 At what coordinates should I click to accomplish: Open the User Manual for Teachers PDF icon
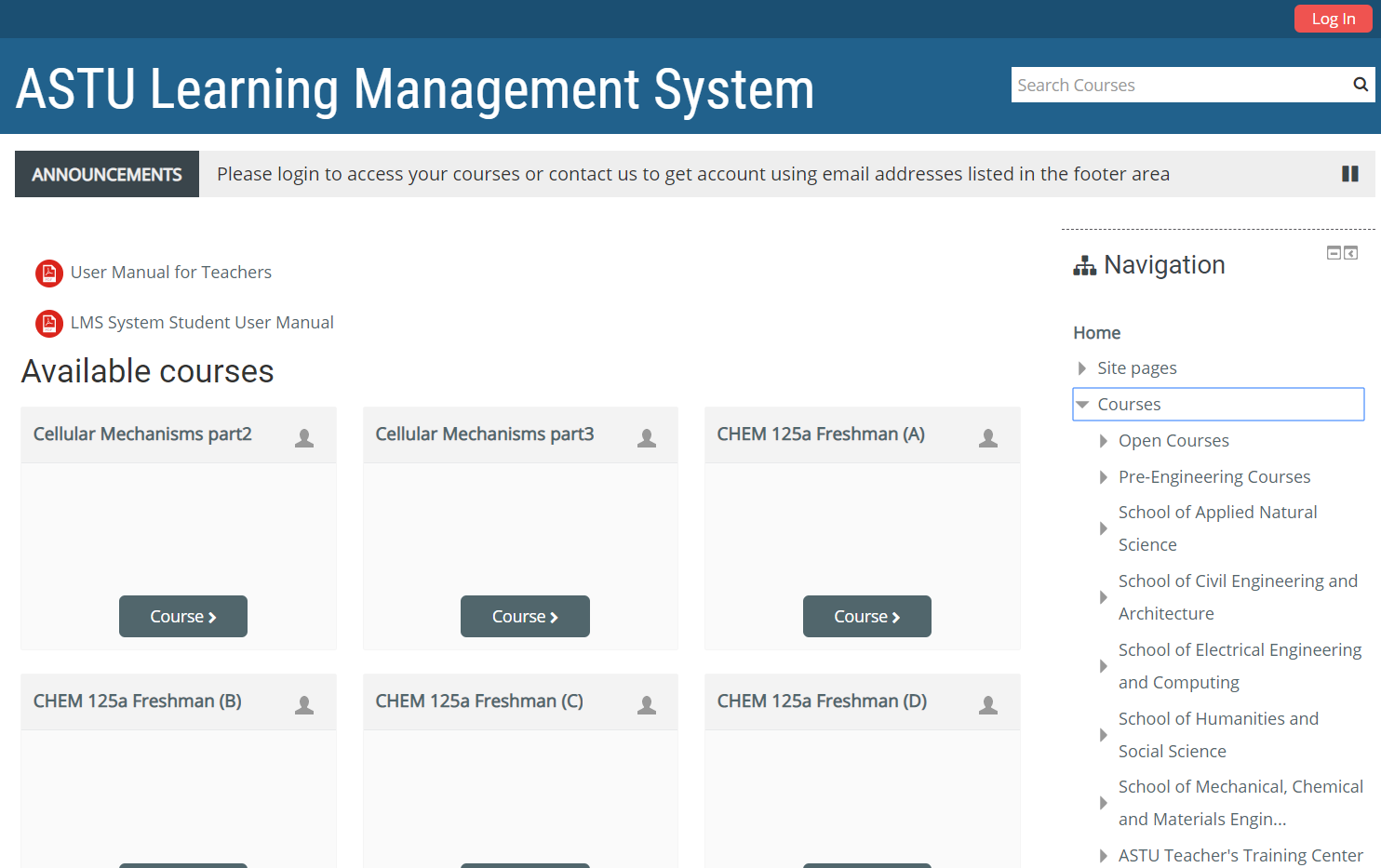click(49, 274)
